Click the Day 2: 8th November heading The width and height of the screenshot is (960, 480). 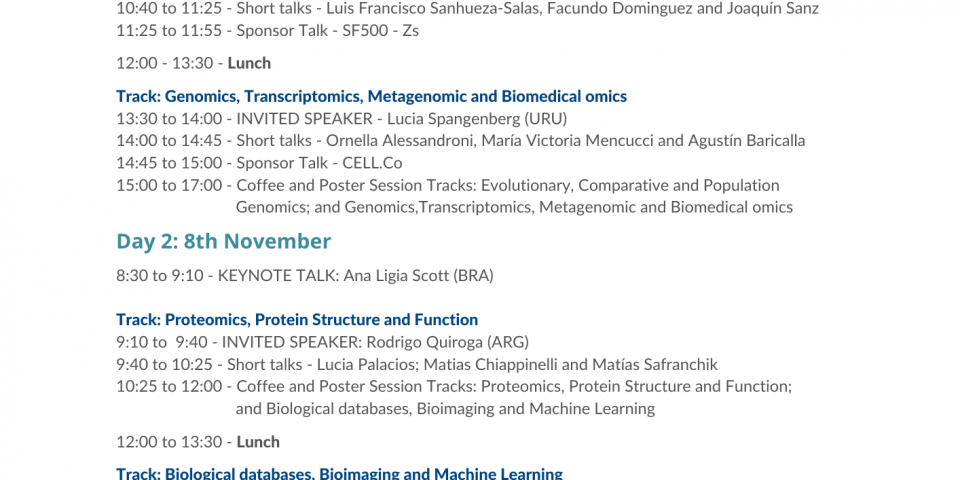223,241
